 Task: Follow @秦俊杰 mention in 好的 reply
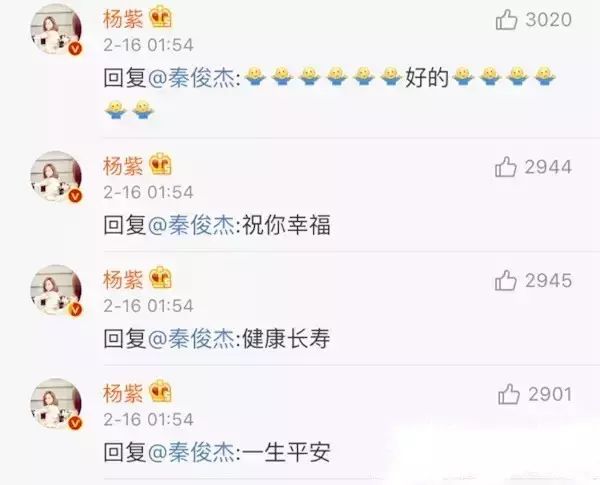click(x=191, y=78)
